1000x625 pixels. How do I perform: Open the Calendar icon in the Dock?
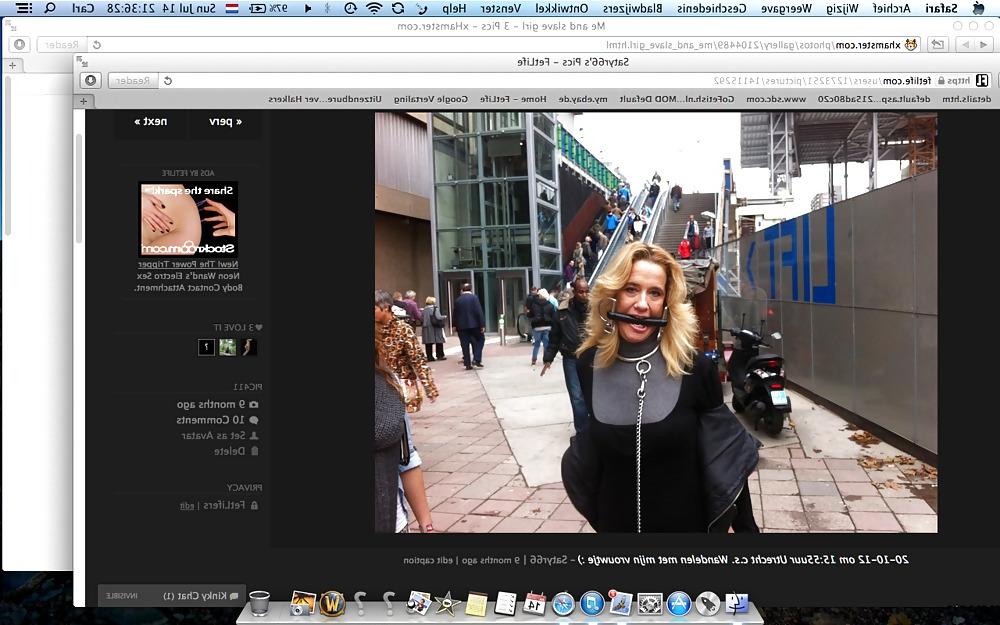pyautogui.click(x=534, y=603)
